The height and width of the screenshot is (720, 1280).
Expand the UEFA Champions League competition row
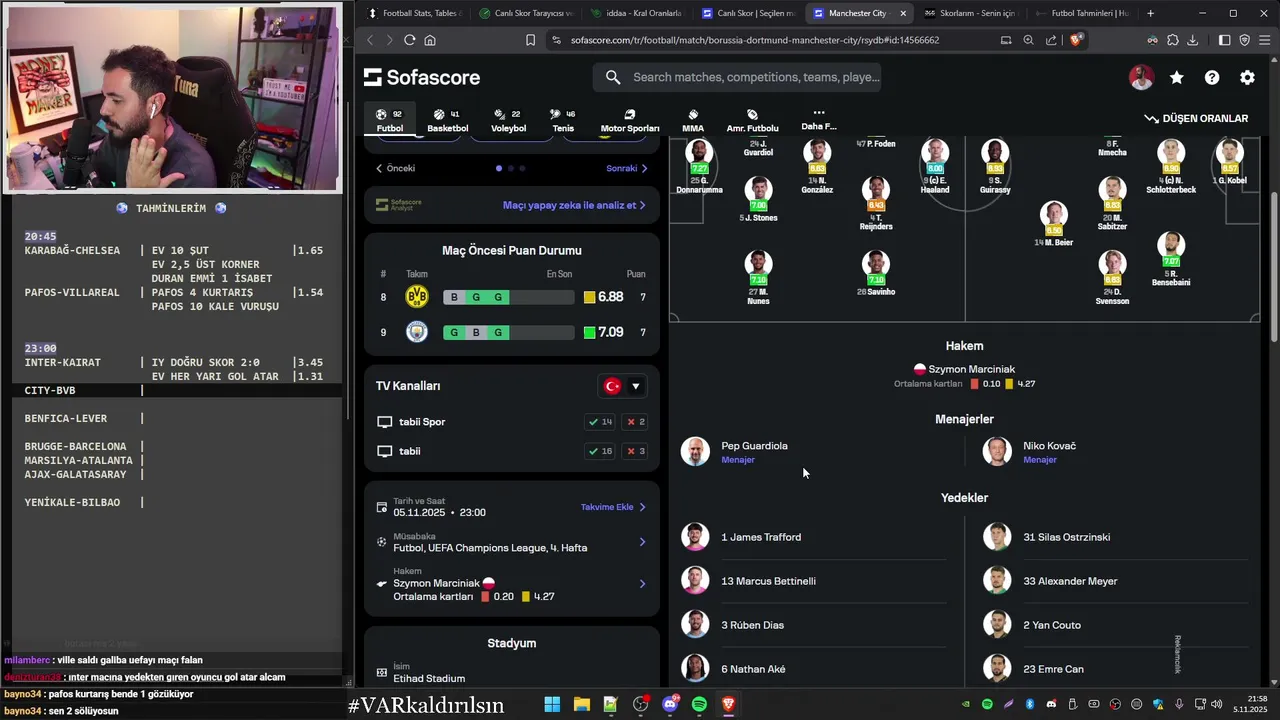pos(512,542)
